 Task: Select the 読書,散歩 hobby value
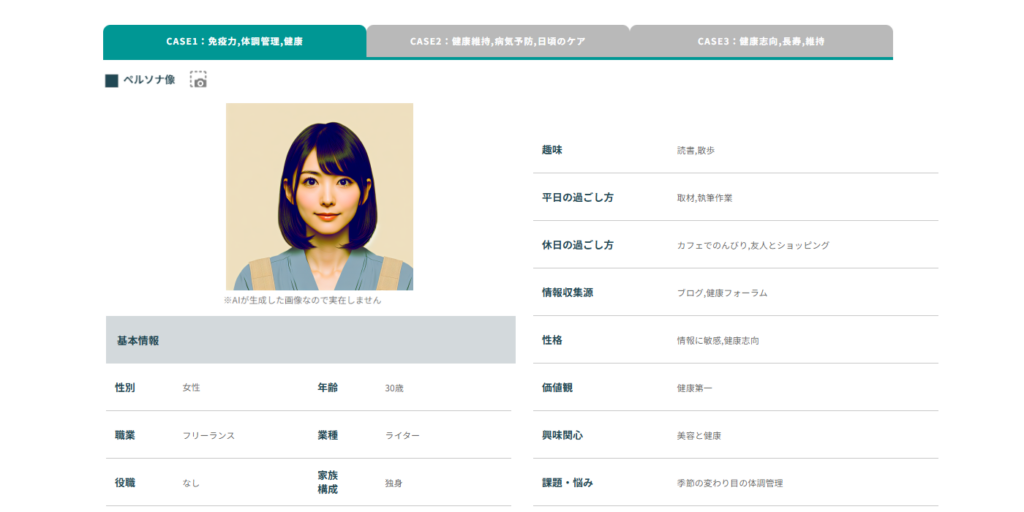696,150
